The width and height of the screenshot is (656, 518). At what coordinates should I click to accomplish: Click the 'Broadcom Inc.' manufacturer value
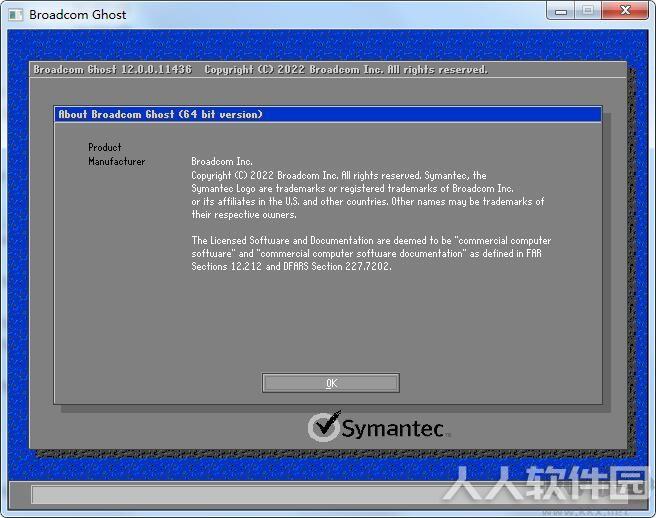tap(222, 162)
